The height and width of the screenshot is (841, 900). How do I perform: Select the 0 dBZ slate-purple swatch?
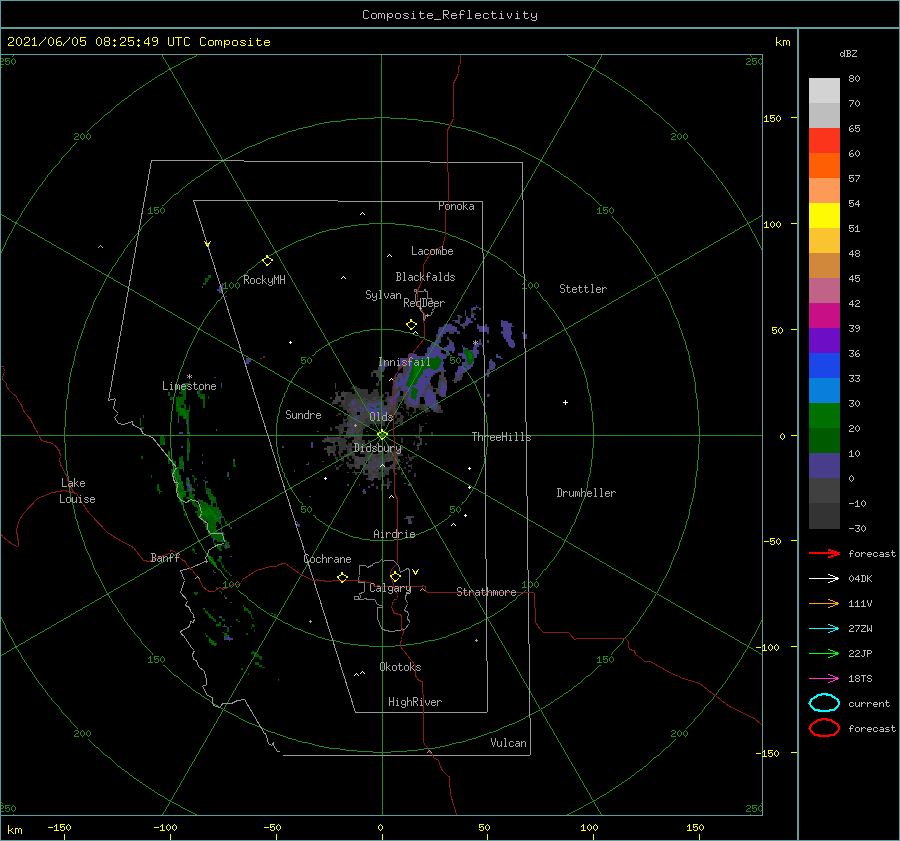tap(824, 466)
